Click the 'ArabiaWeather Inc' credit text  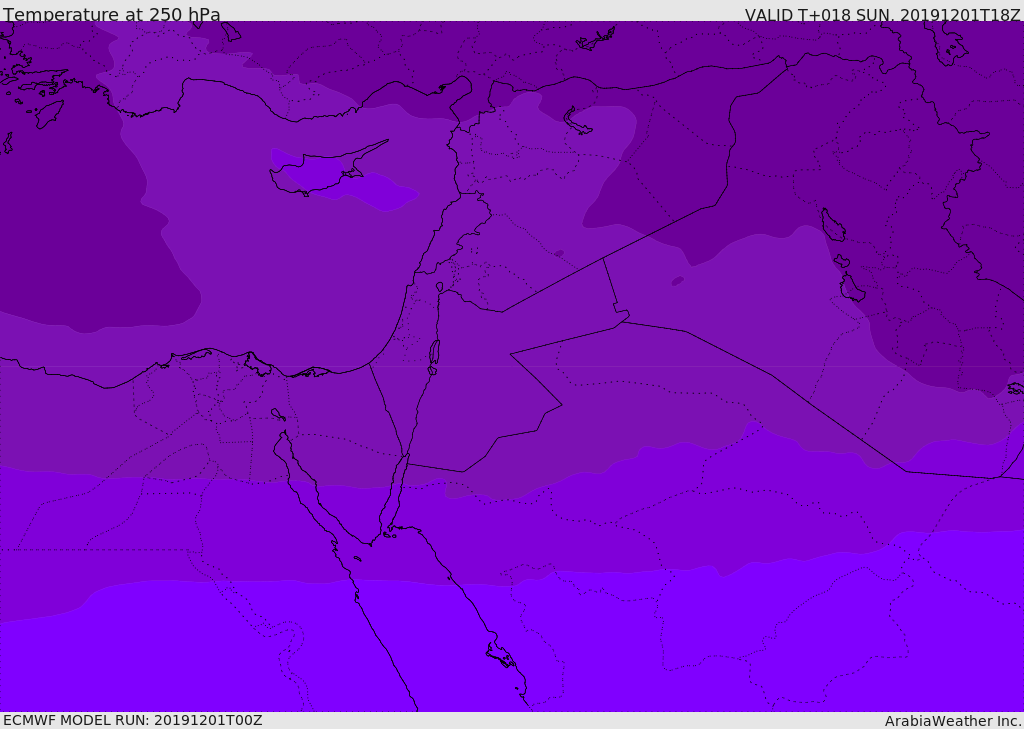(x=952, y=721)
